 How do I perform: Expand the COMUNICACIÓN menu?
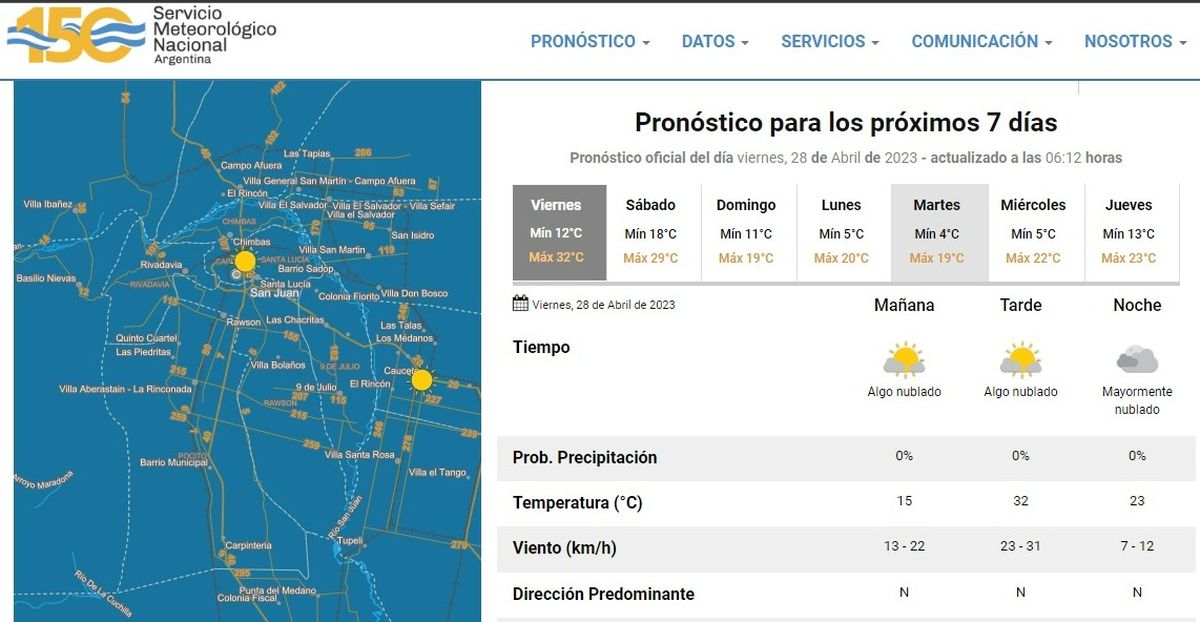981,41
